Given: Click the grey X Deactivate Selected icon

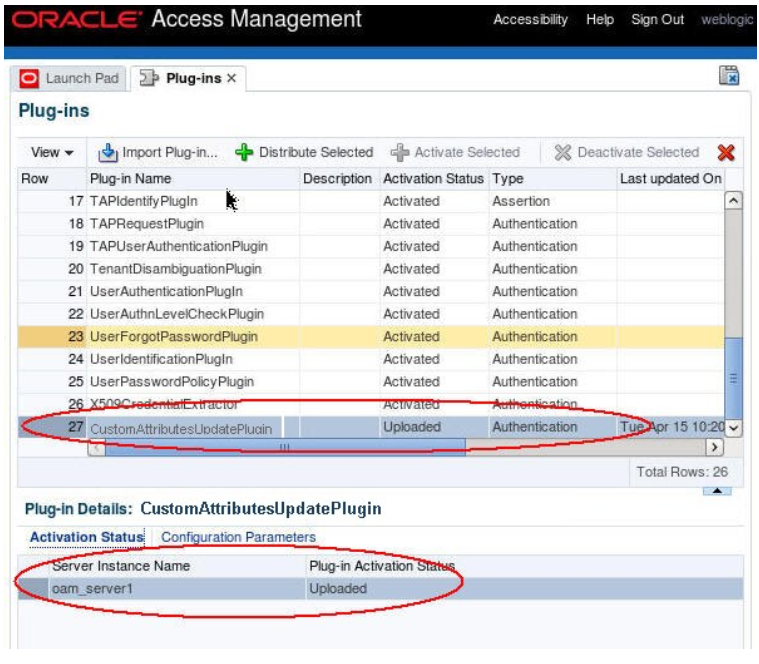Looking at the screenshot, I should pyautogui.click(x=562, y=152).
